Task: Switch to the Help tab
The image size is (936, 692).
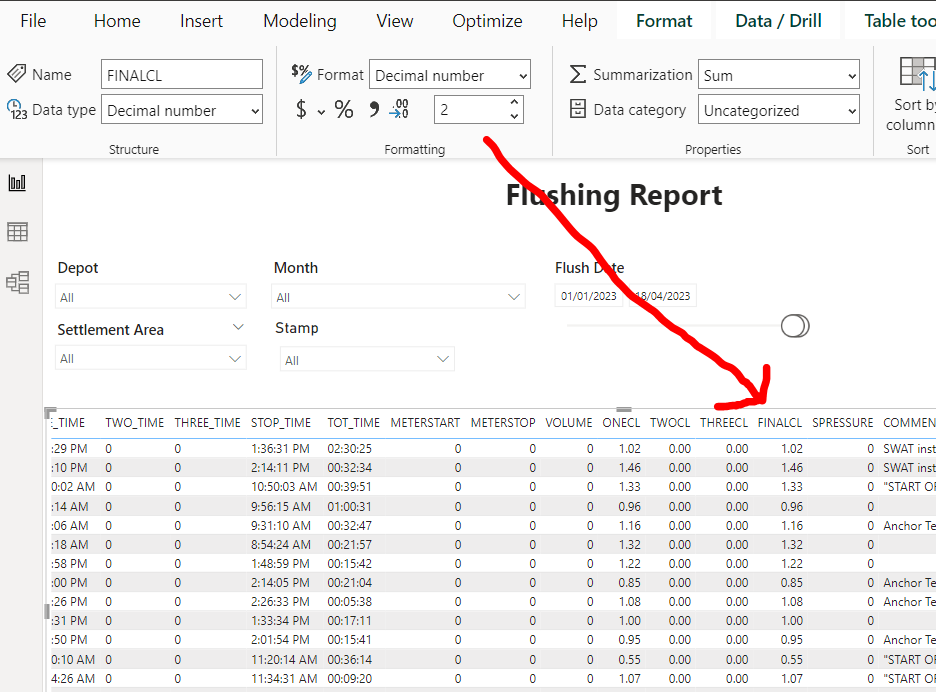Action: 579,21
